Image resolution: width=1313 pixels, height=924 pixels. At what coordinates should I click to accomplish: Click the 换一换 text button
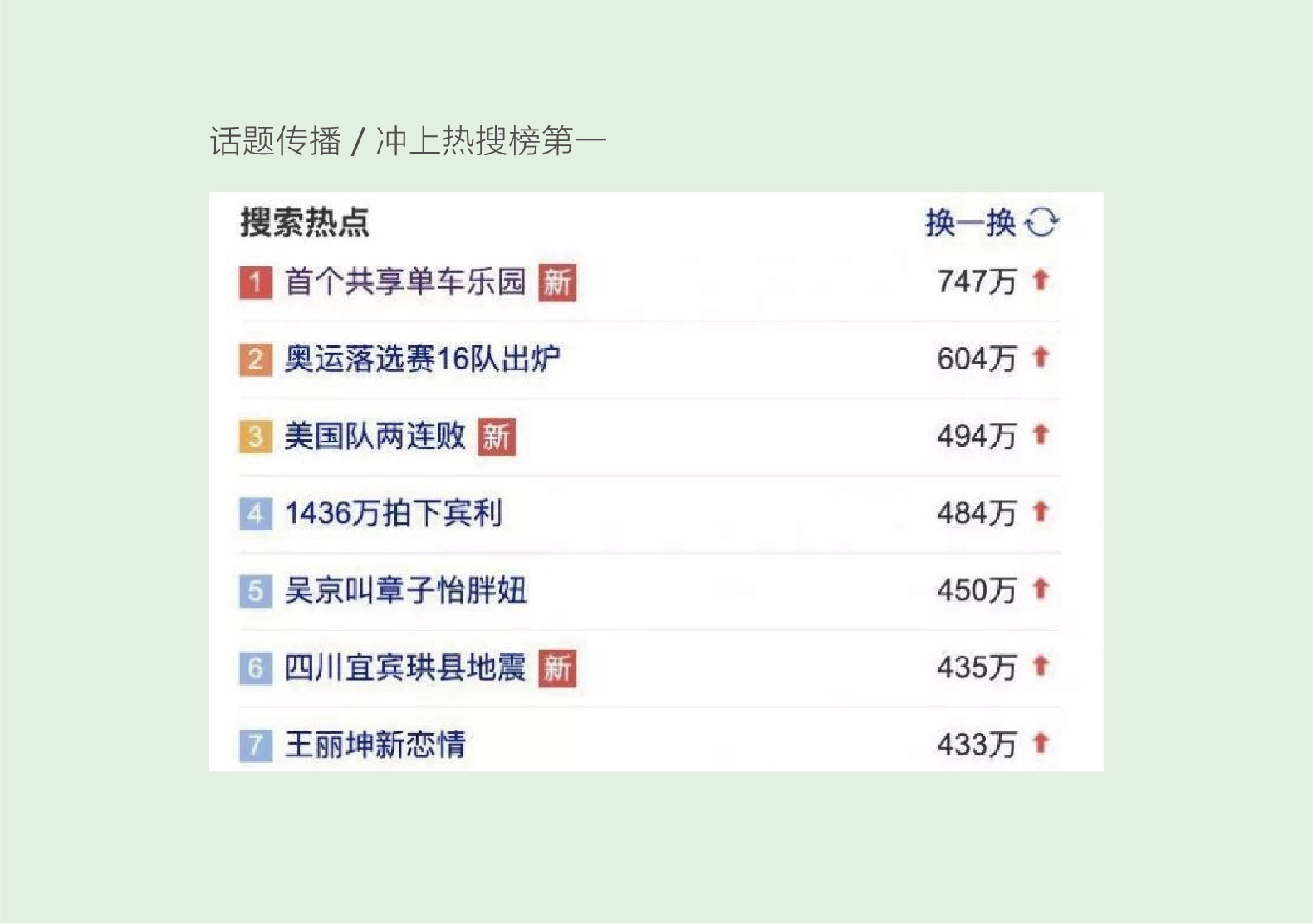coord(971,222)
